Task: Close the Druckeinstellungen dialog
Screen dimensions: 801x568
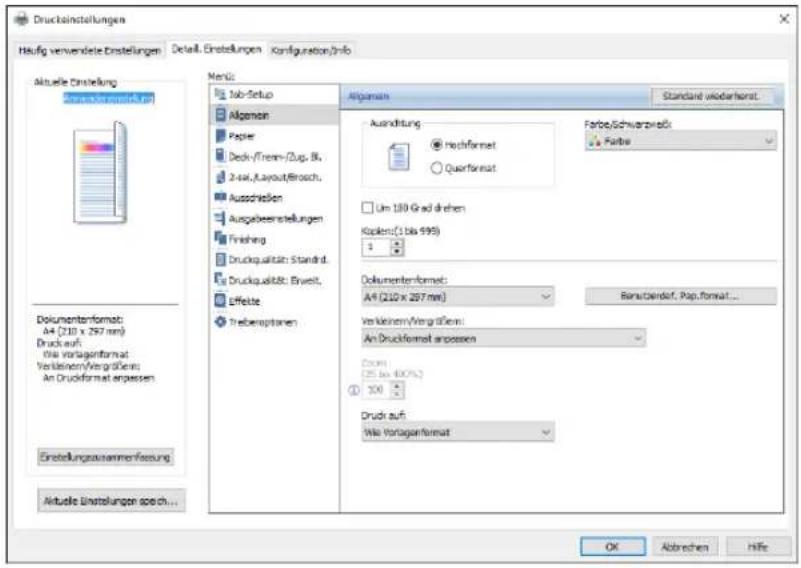Action: tap(784, 19)
